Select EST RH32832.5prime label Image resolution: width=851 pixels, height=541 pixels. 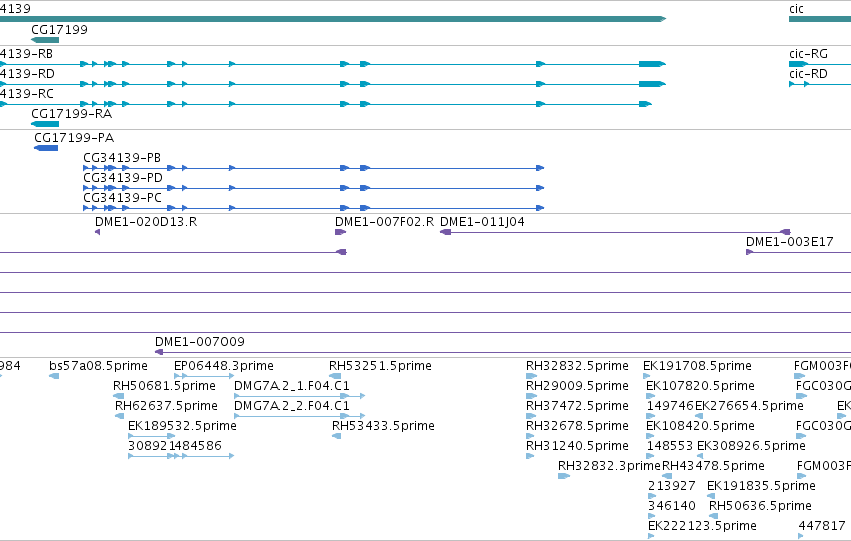[x=577, y=365]
